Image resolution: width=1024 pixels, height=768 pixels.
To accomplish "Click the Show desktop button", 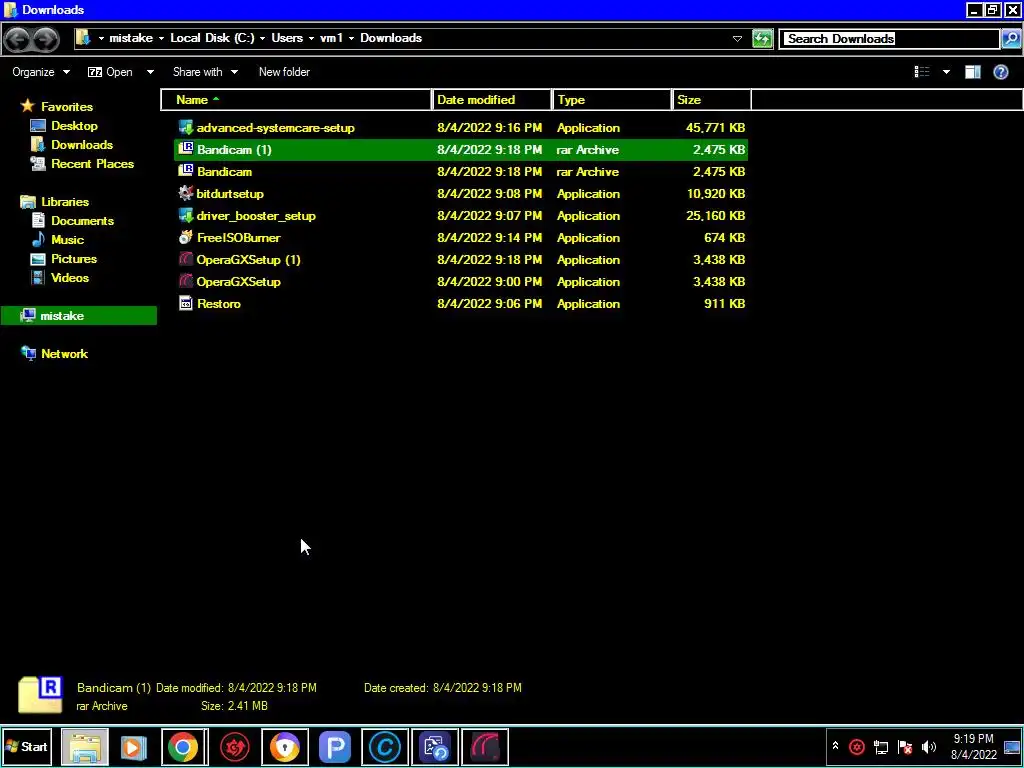I will pyautogui.click(x=1012, y=746).
